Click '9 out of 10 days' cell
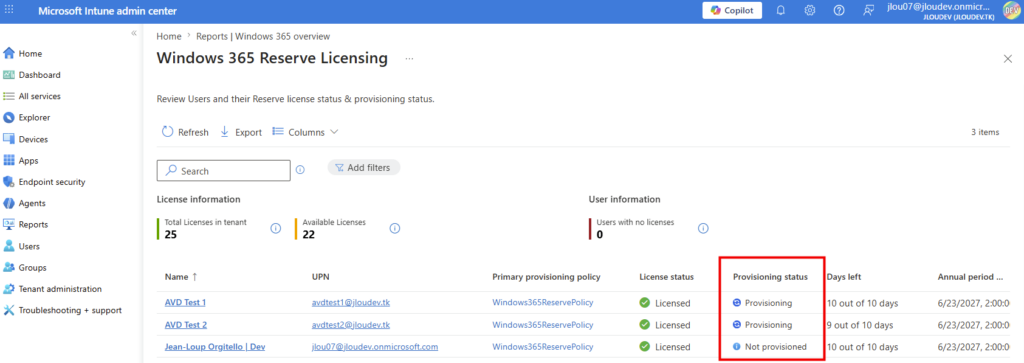This screenshot has width=1024, height=363. click(x=860, y=324)
